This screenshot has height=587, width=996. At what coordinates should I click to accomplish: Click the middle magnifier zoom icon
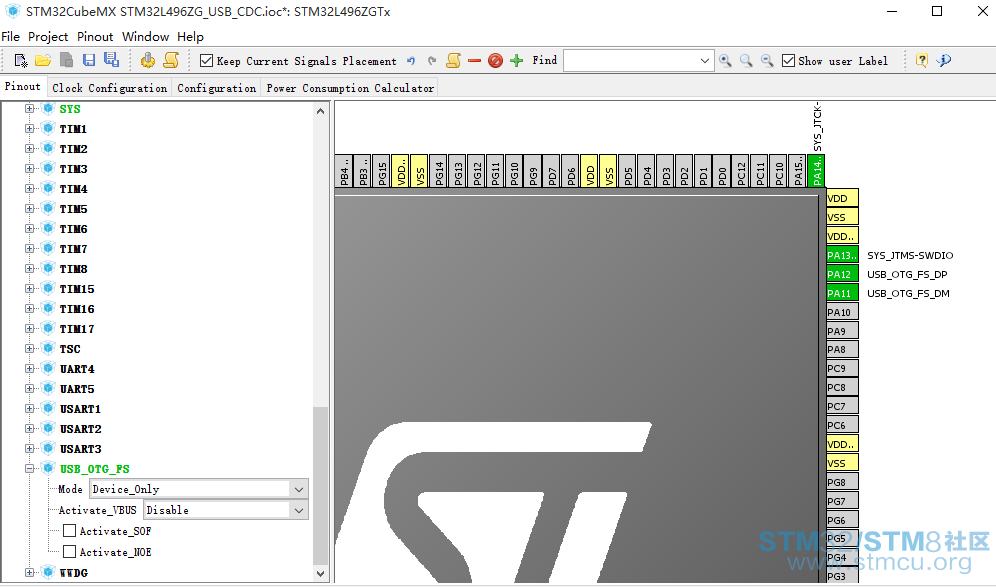(746, 61)
